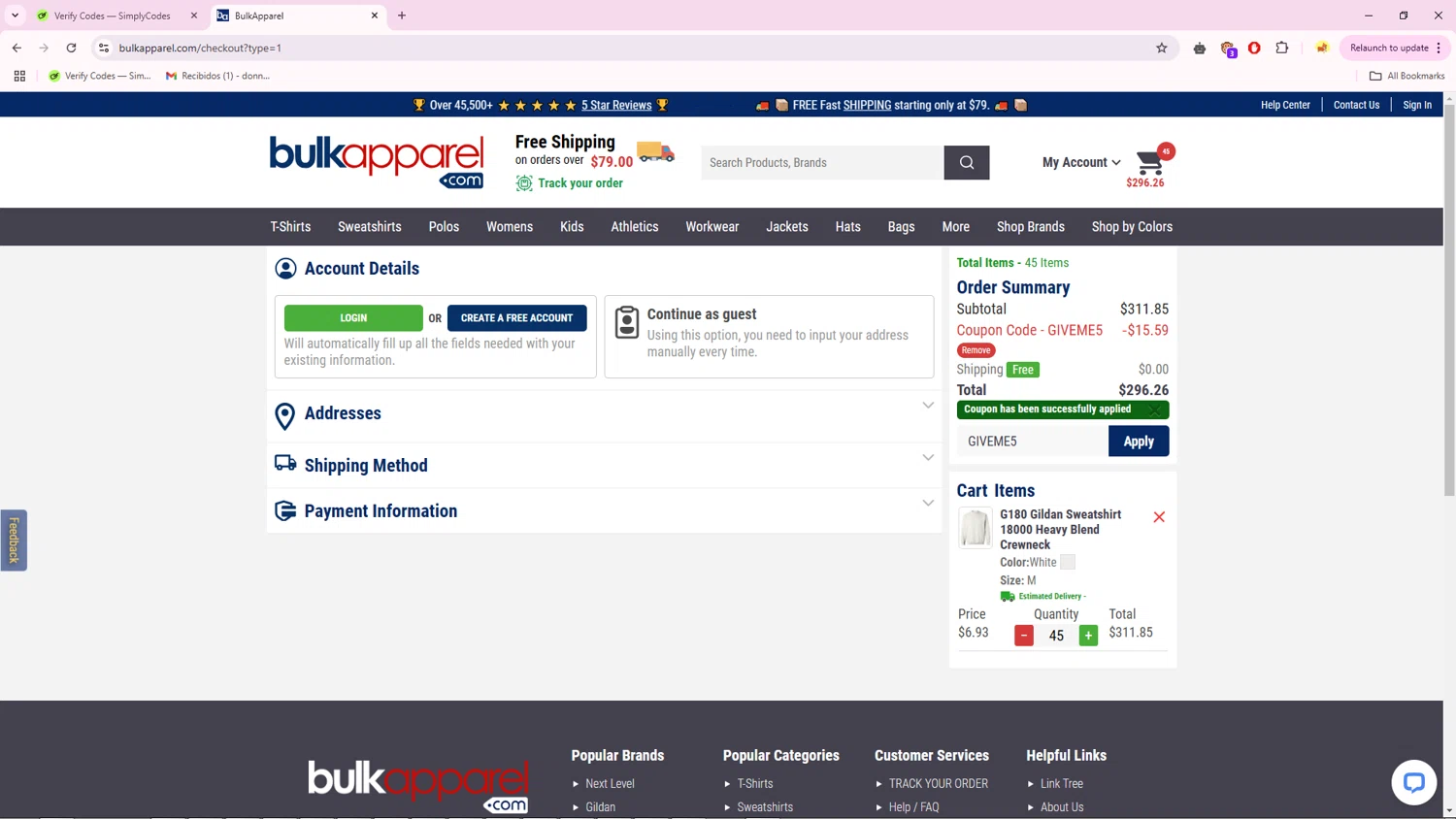Open the Chrome apps grid

(x=19, y=76)
